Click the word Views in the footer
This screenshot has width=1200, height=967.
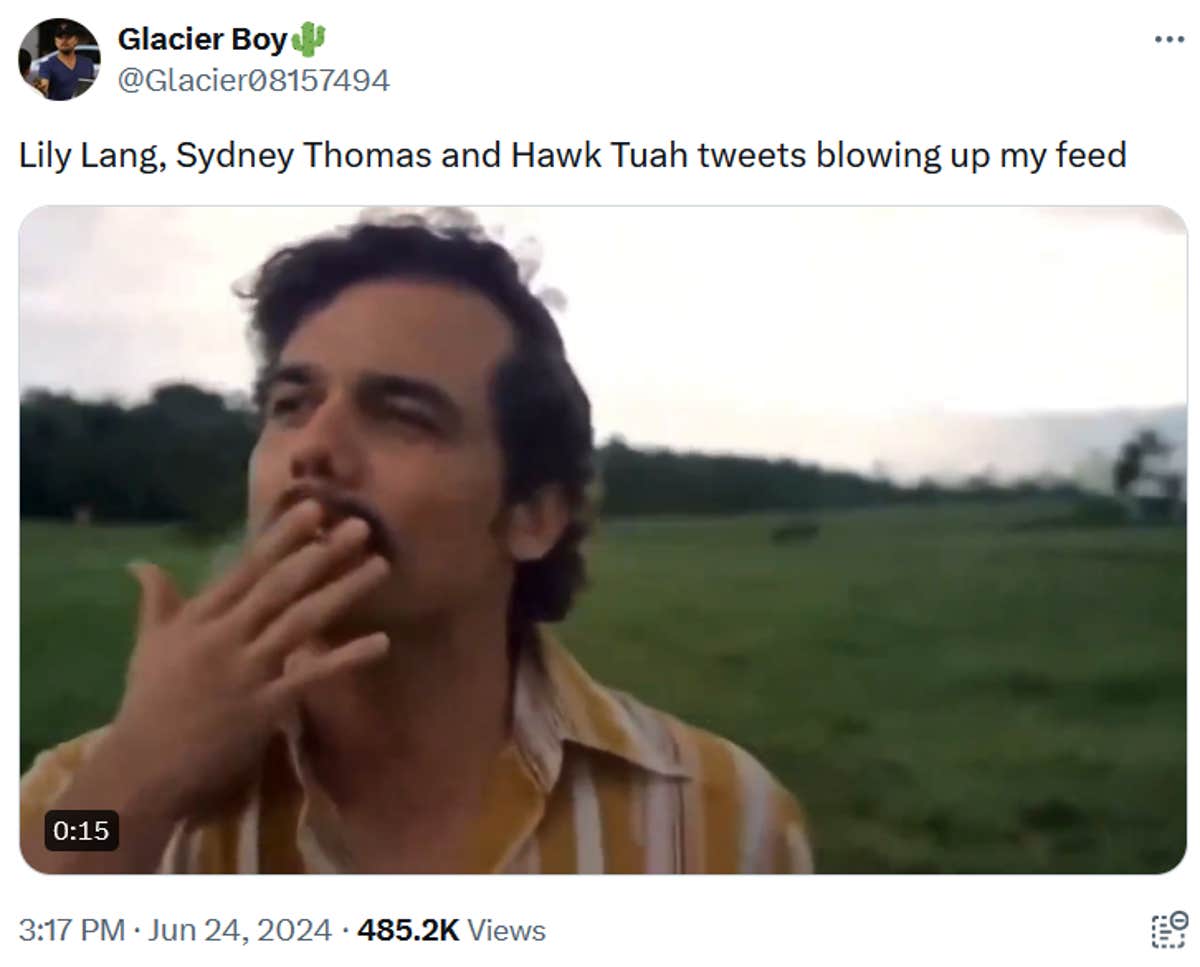click(x=506, y=930)
